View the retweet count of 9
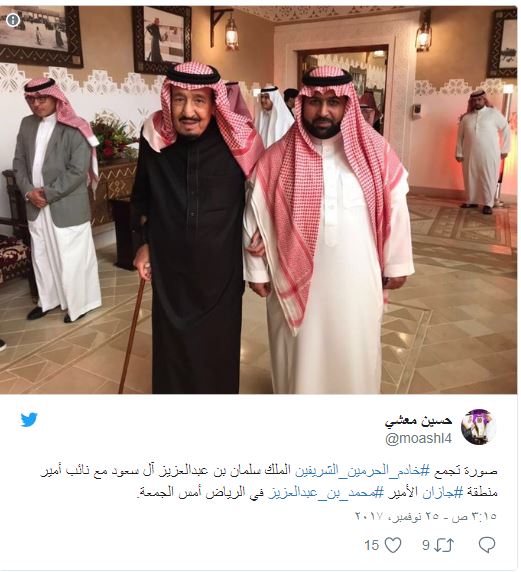521x572 pixels. click(426, 545)
